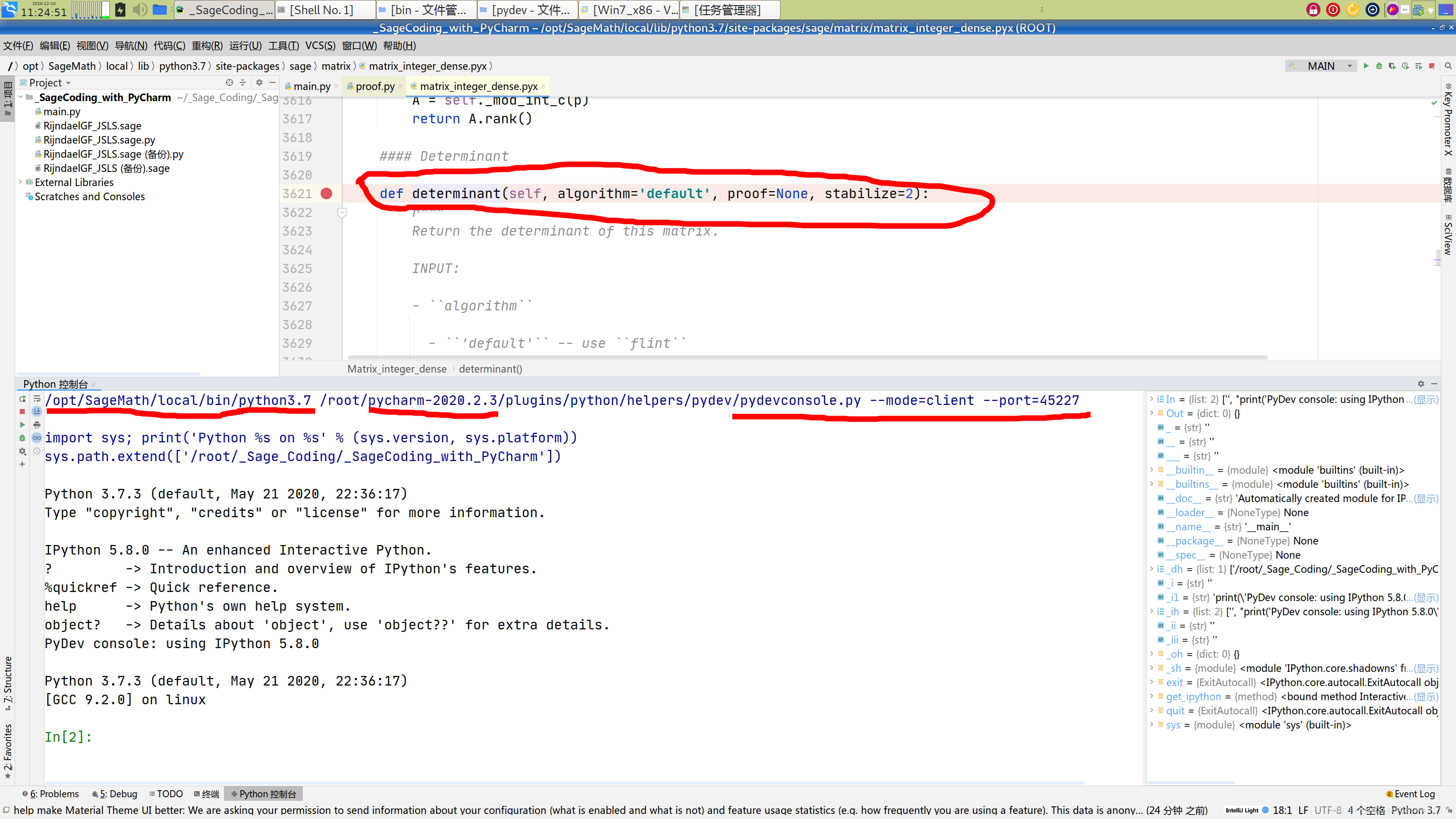Start debugging with the bug icon in top toolbar
Viewport: 1456px width, 819px height.
point(1379,66)
